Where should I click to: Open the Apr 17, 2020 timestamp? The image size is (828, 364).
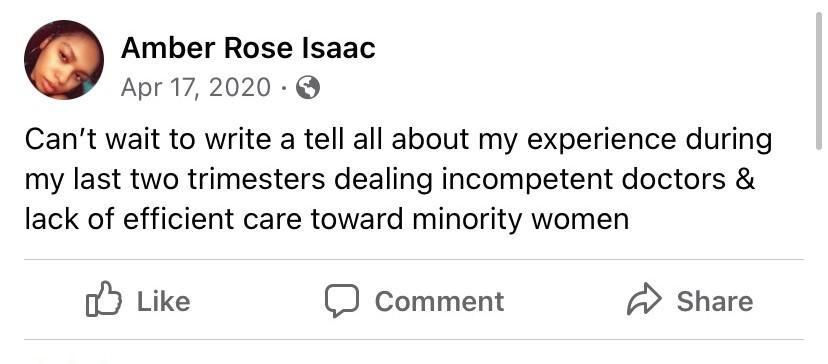click(x=196, y=87)
